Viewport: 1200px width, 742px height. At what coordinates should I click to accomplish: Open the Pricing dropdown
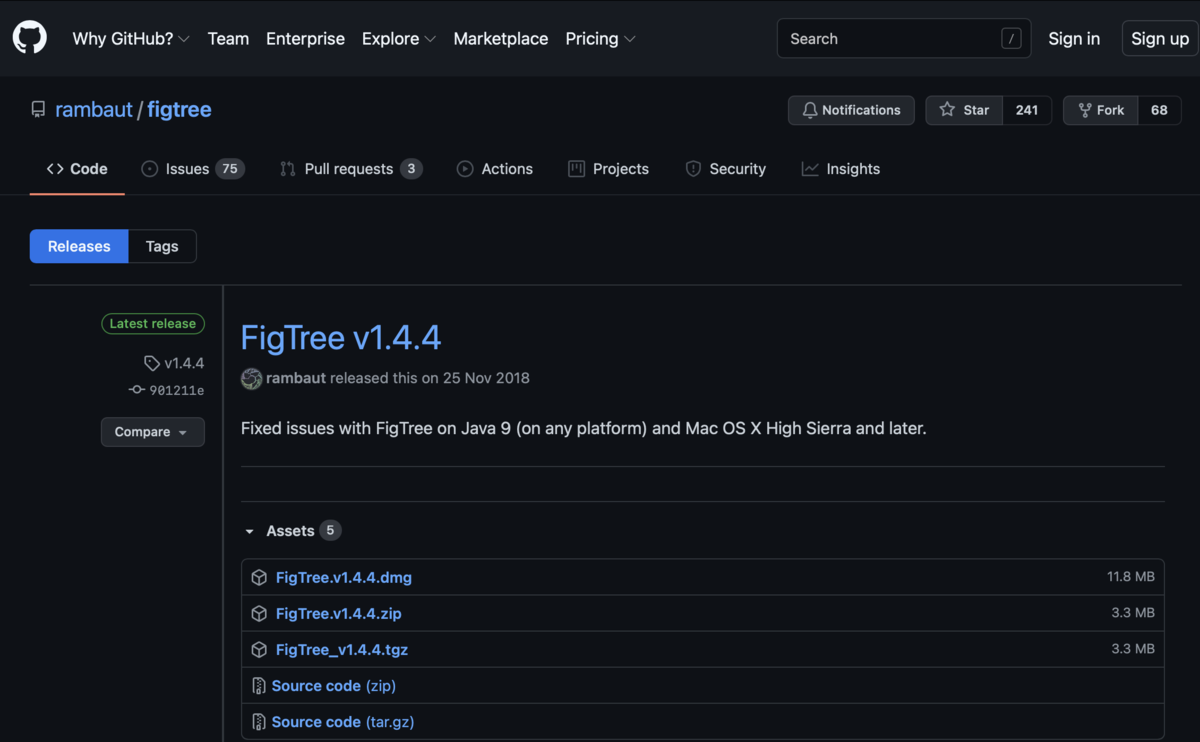600,39
